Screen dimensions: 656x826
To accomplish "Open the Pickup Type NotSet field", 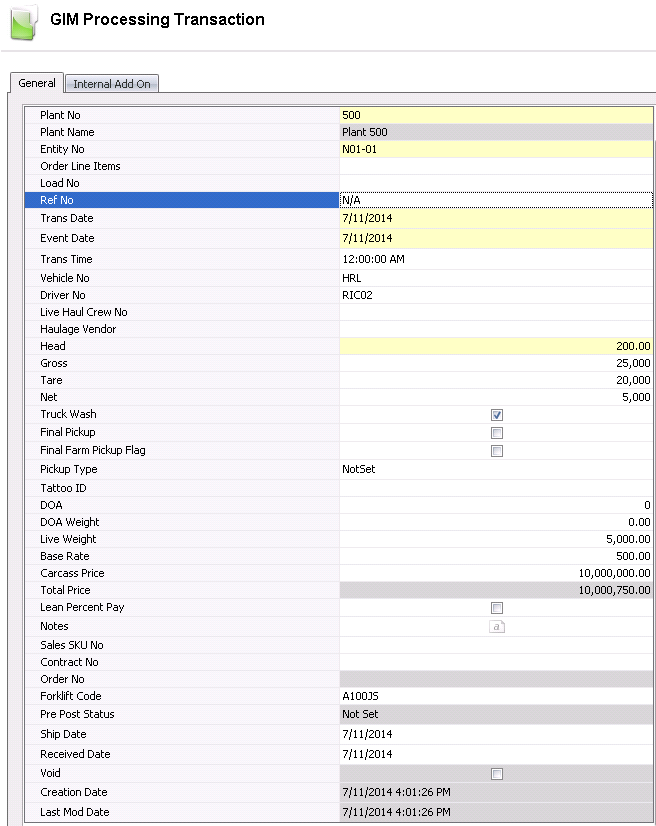I will (x=496, y=469).
